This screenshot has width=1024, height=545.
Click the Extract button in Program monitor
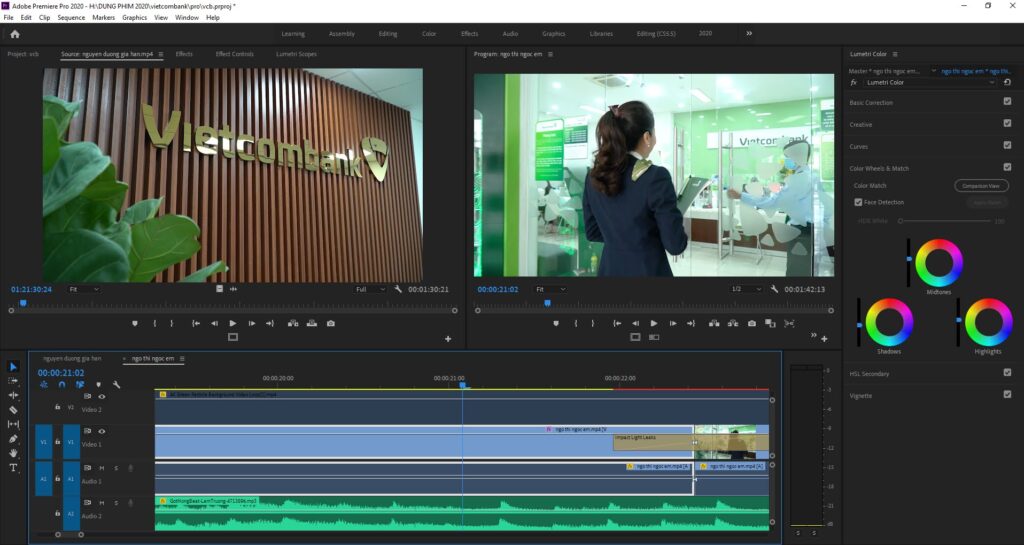tap(733, 323)
